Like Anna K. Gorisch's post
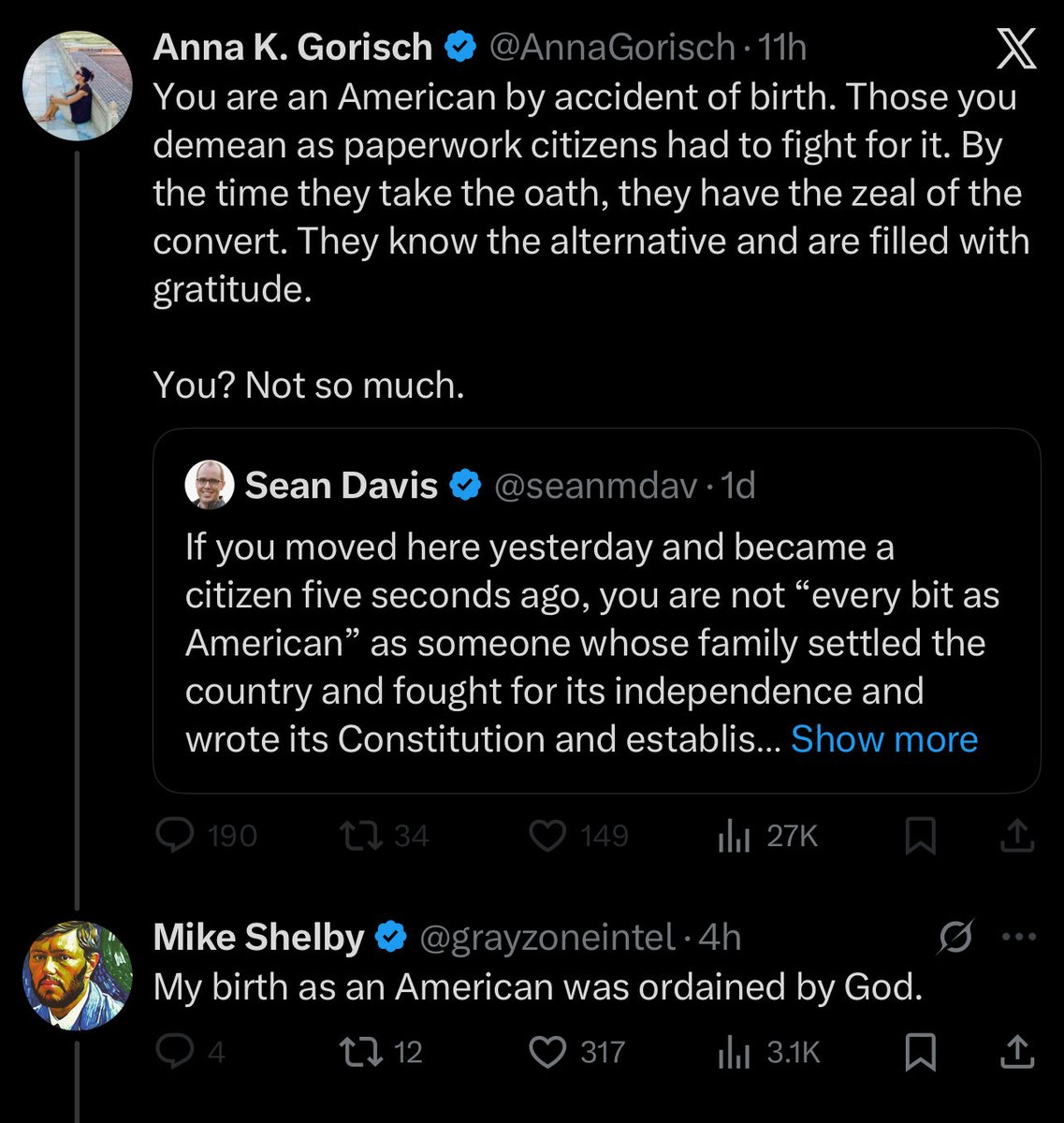 click(548, 836)
